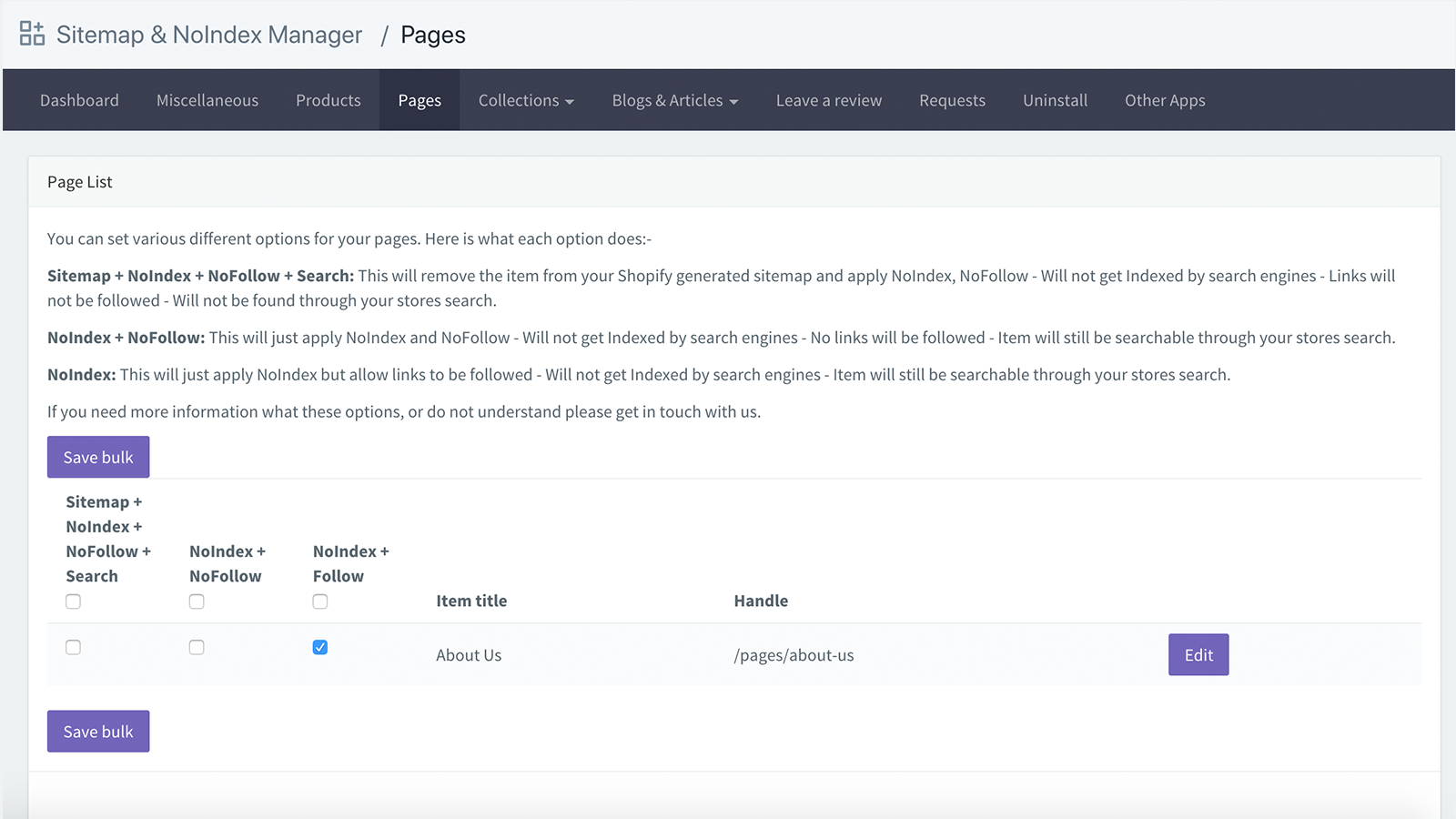Edit the About Us page
1456x819 pixels.
pyautogui.click(x=1198, y=654)
